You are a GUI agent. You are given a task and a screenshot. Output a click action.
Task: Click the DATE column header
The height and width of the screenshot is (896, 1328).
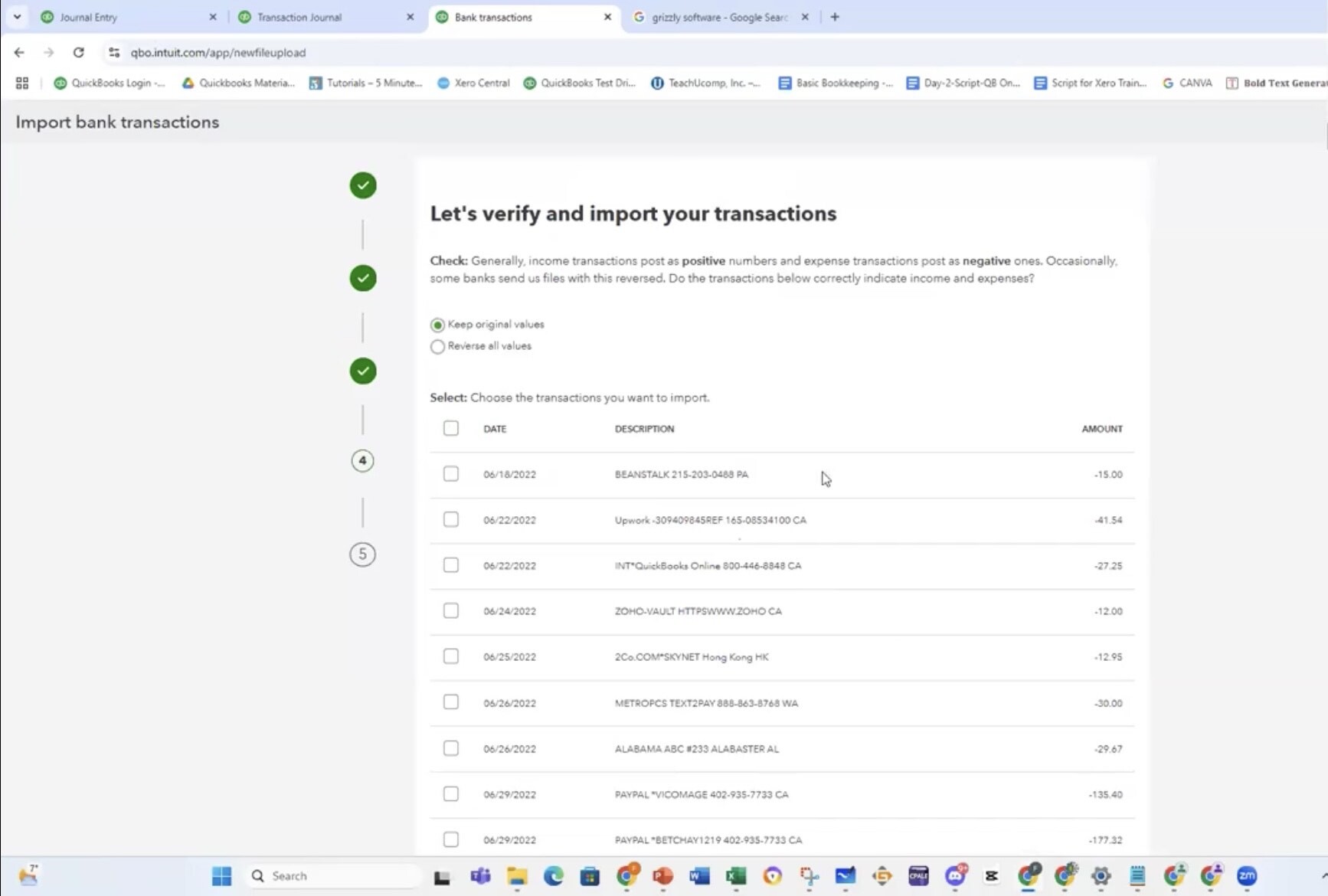point(495,429)
